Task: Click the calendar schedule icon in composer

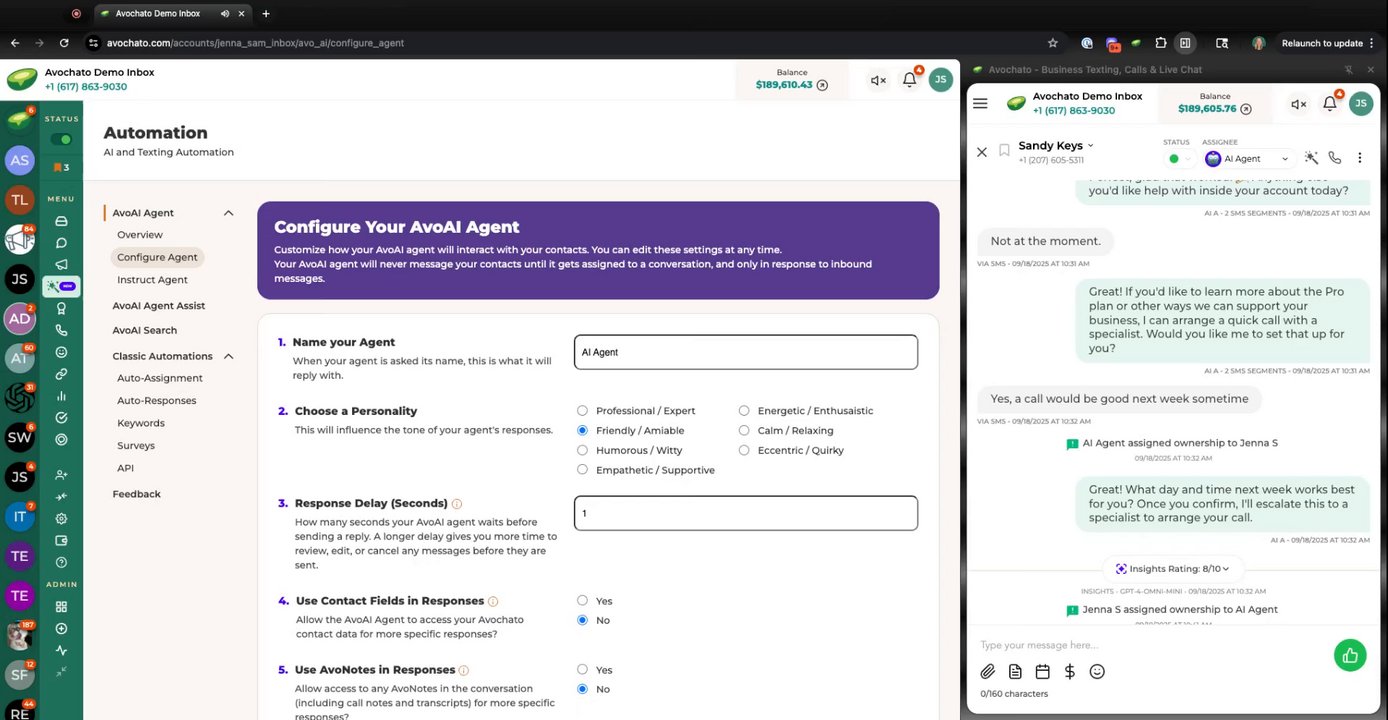Action: point(1042,672)
